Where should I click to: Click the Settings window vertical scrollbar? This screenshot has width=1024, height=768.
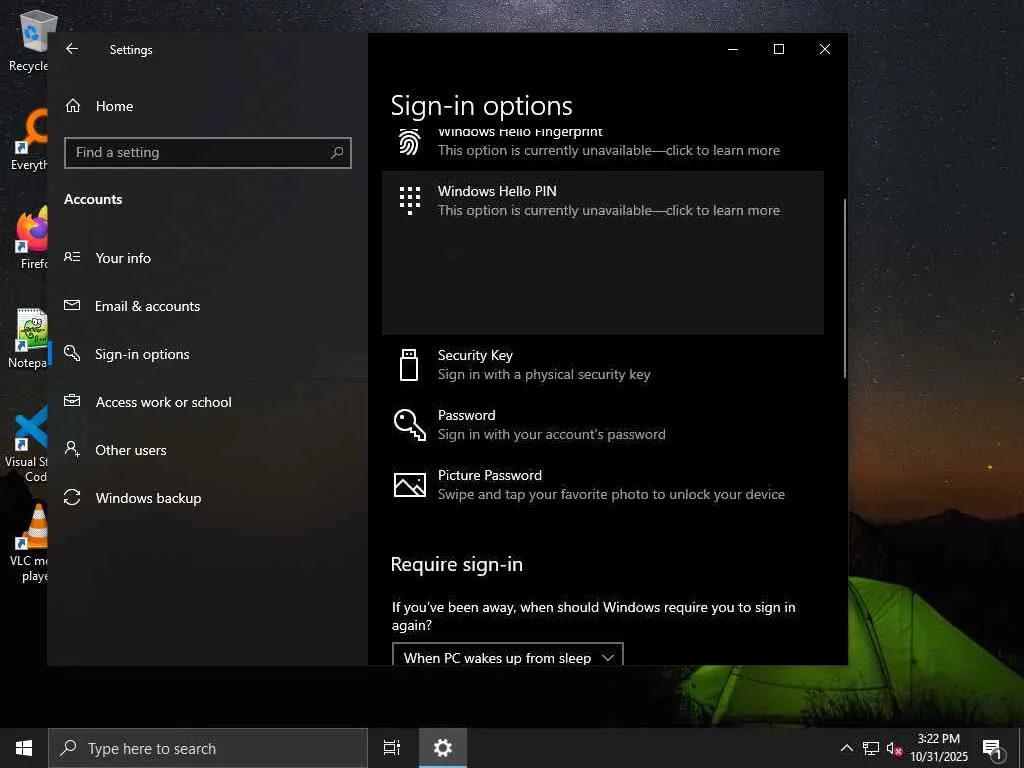(844, 289)
